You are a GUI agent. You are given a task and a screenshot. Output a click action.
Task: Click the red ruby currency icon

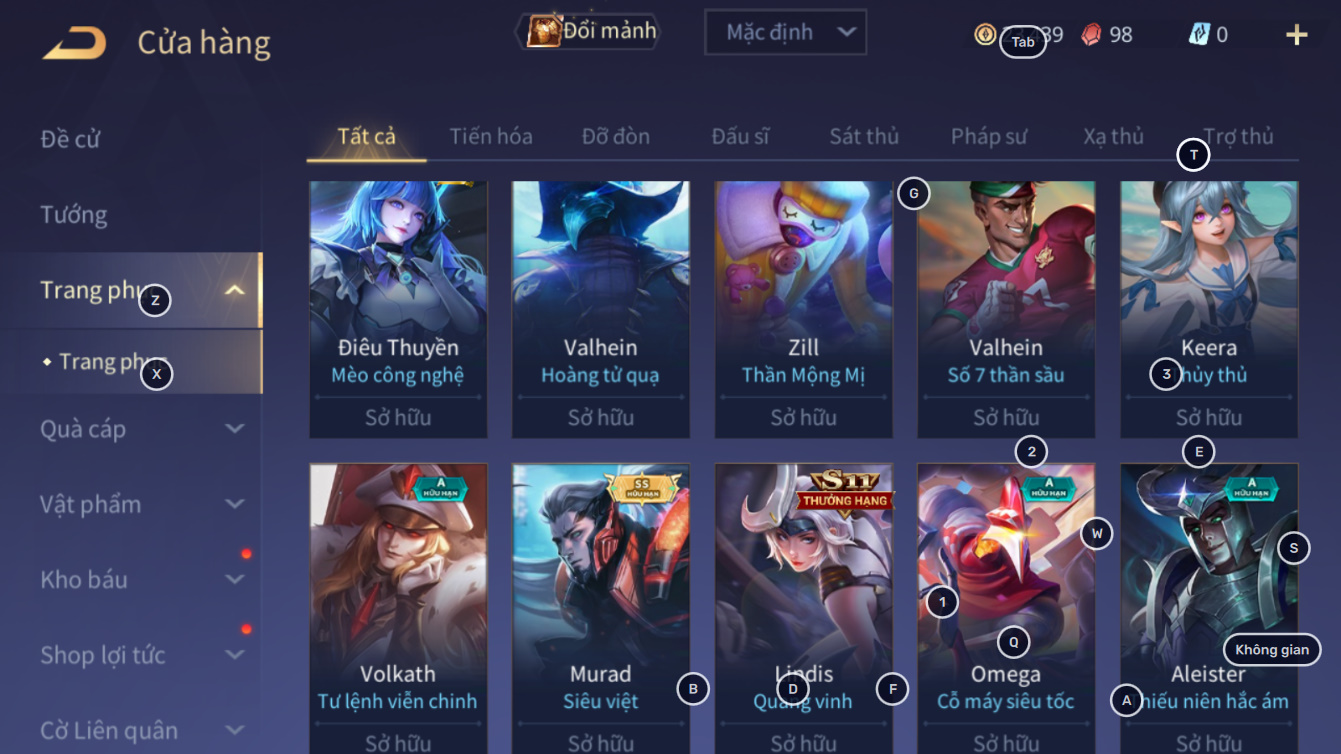pos(1091,35)
